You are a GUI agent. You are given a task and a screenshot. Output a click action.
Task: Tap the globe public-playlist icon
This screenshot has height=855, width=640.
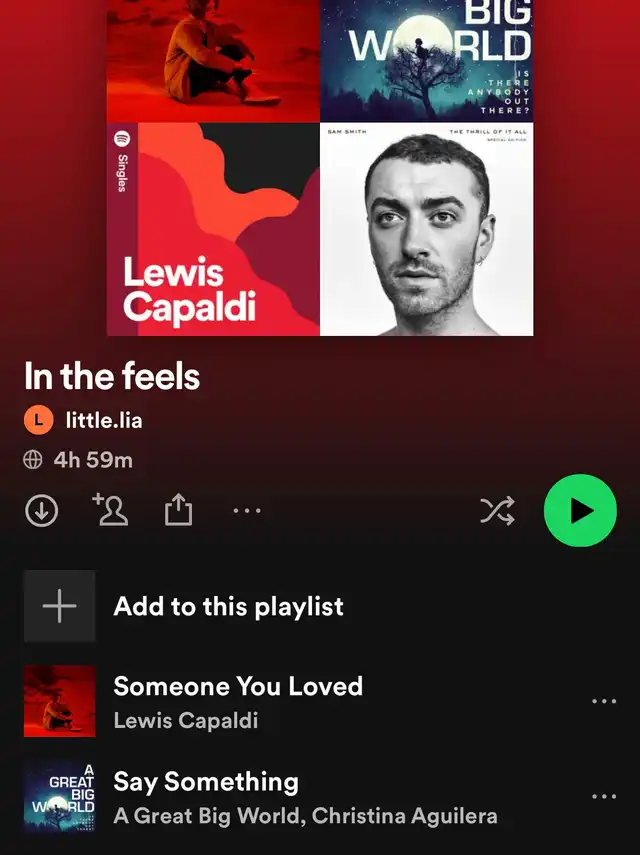point(33,460)
